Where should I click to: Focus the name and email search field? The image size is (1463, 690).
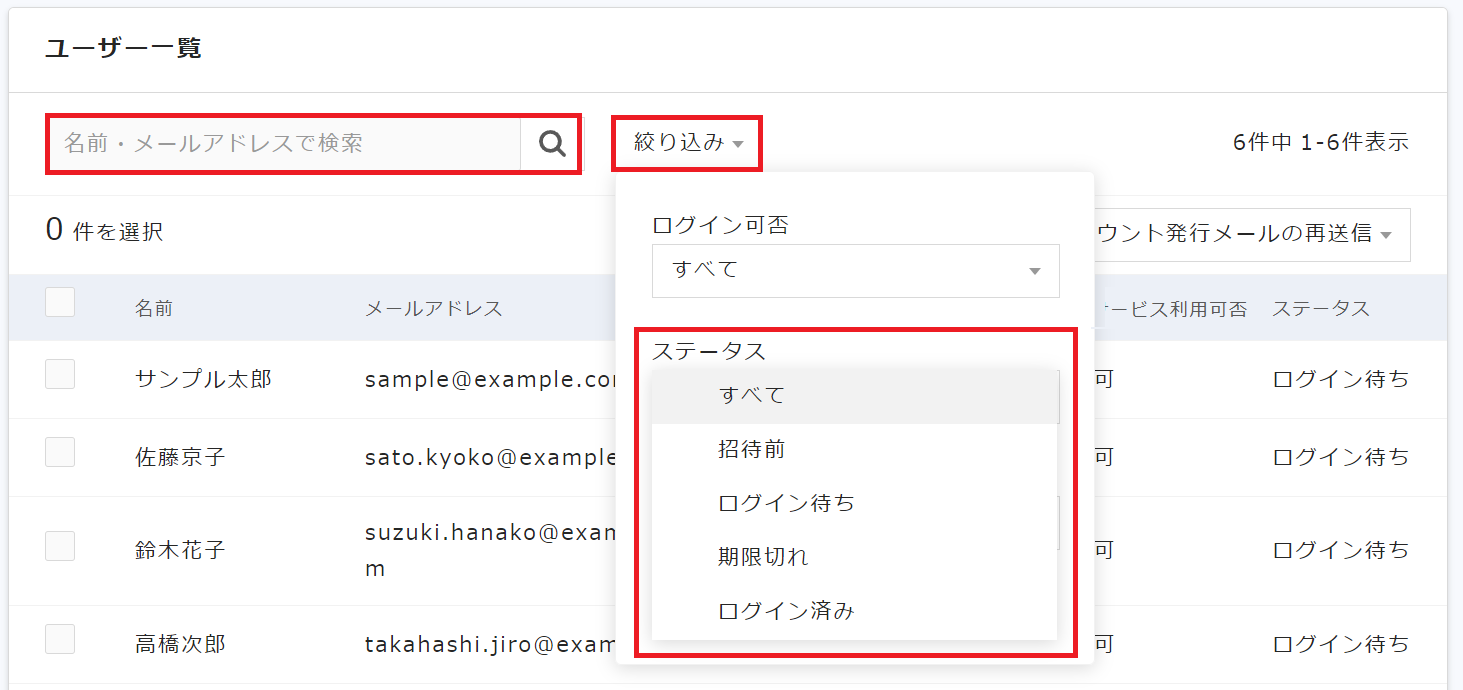tap(285, 143)
